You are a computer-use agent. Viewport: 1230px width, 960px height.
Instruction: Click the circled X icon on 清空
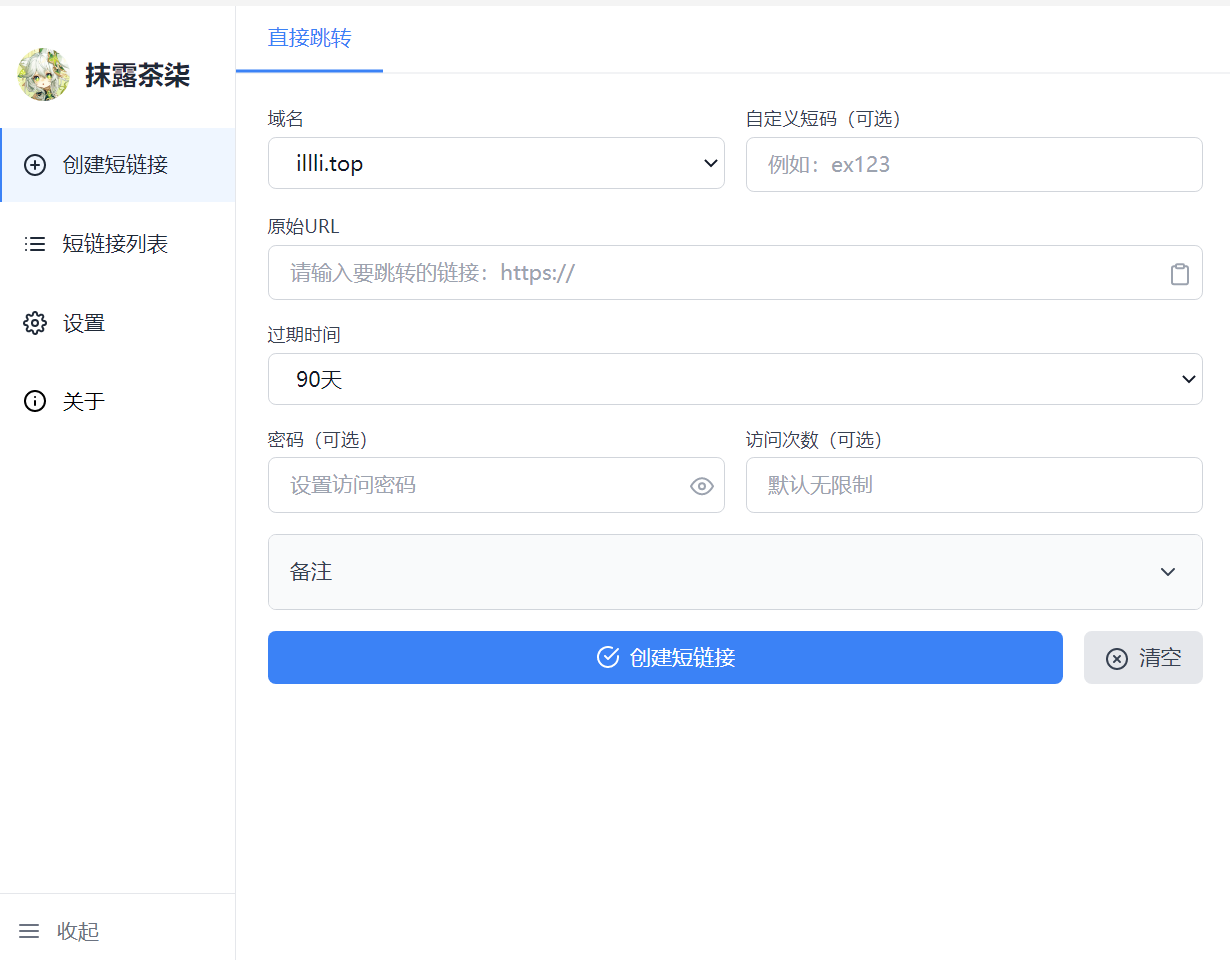[1117, 658]
